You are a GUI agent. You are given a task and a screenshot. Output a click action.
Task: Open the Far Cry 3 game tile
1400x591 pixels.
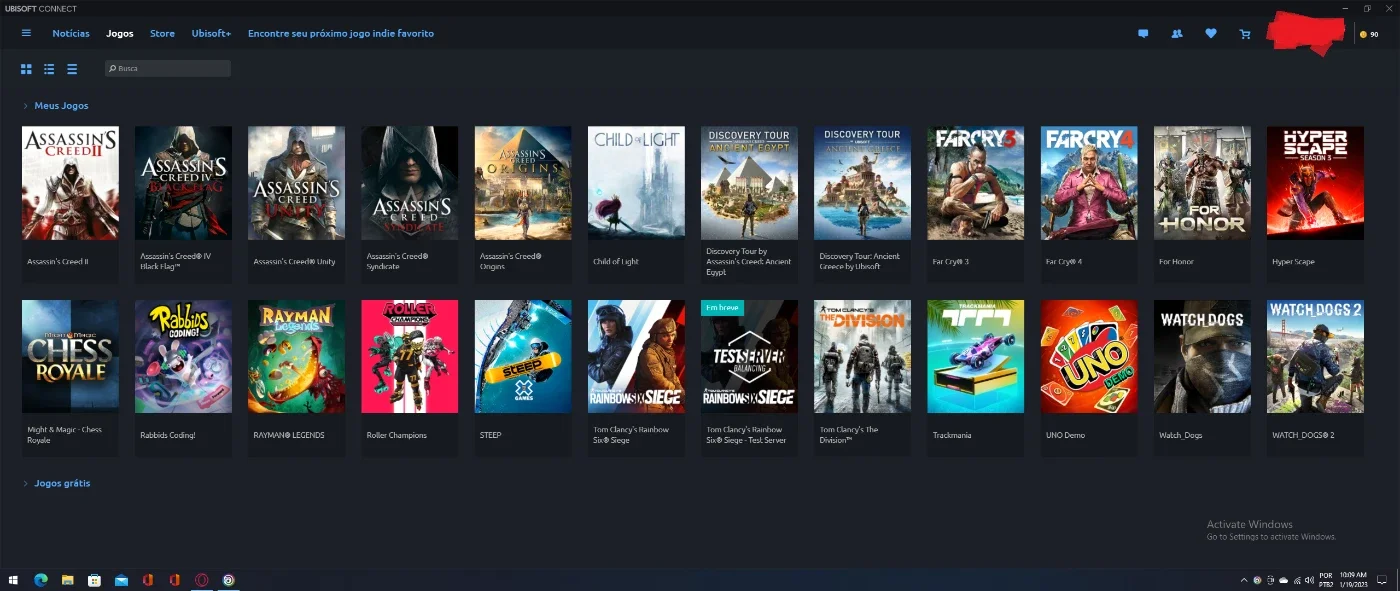[976, 204]
